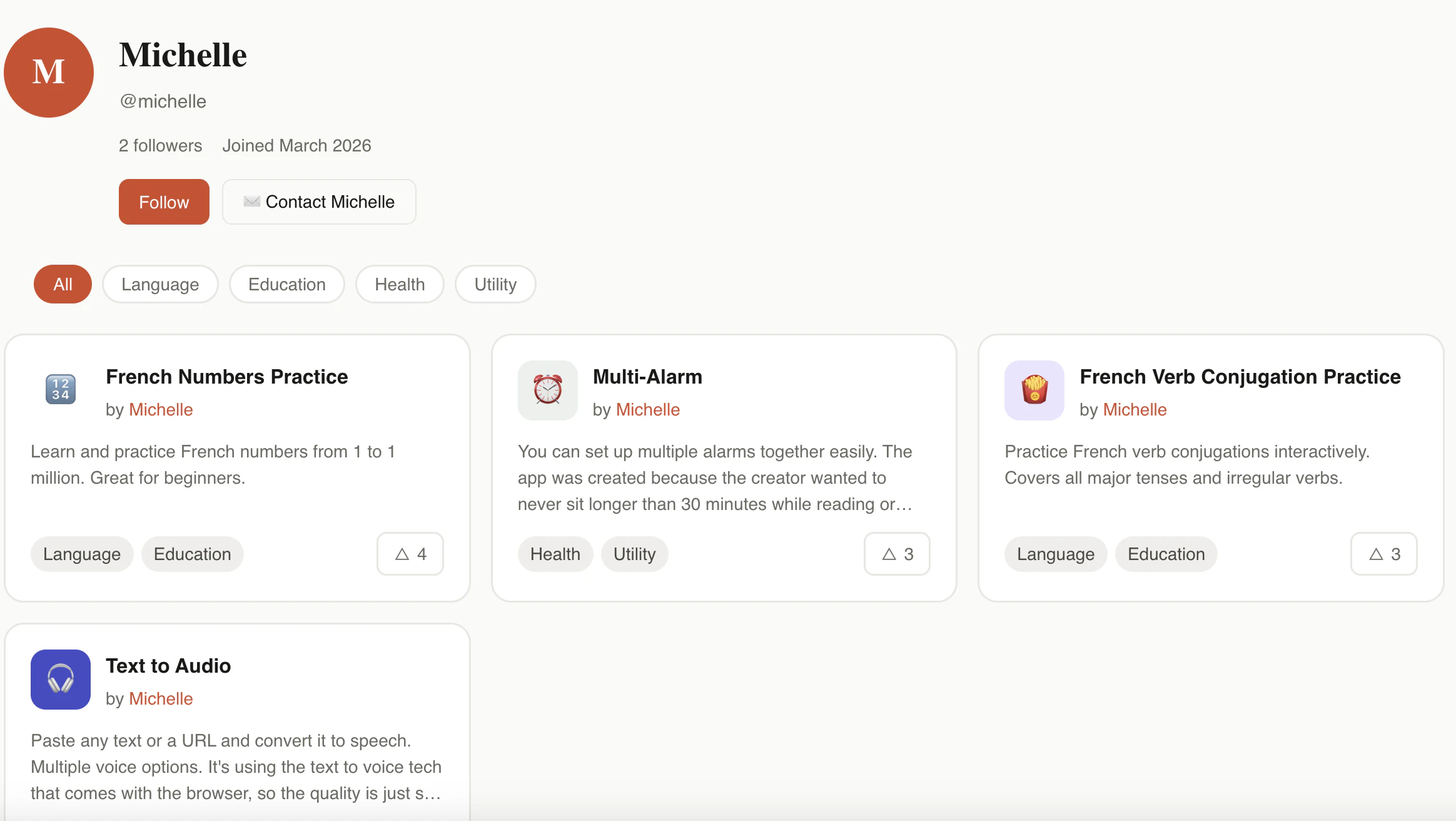Viewport: 1456px width, 821px height.
Task: Click the French Numbers Practice app icon
Action: point(61,390)
